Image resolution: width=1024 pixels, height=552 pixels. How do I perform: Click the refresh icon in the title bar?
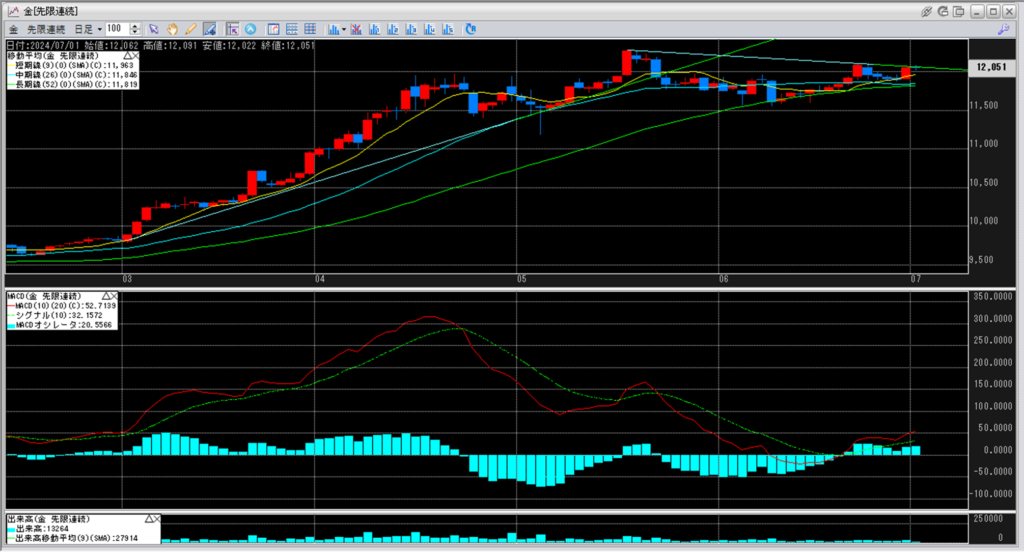click(x=945, y=11)
